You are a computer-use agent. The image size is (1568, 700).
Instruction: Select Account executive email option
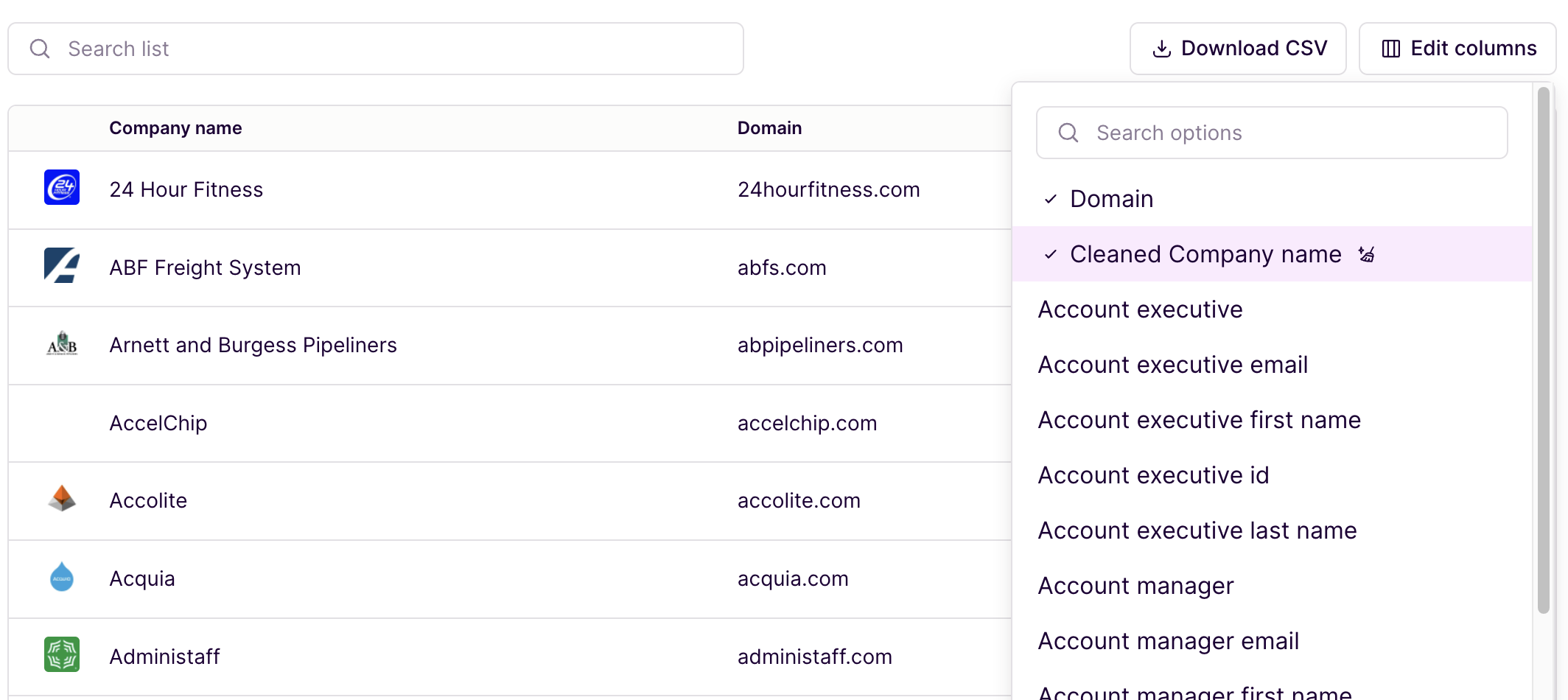1172,365
